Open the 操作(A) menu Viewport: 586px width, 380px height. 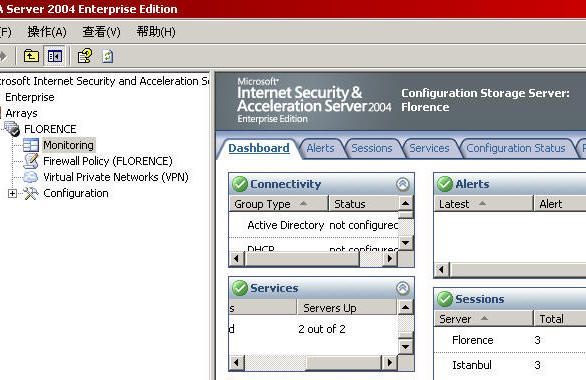[x=47, y=32]
